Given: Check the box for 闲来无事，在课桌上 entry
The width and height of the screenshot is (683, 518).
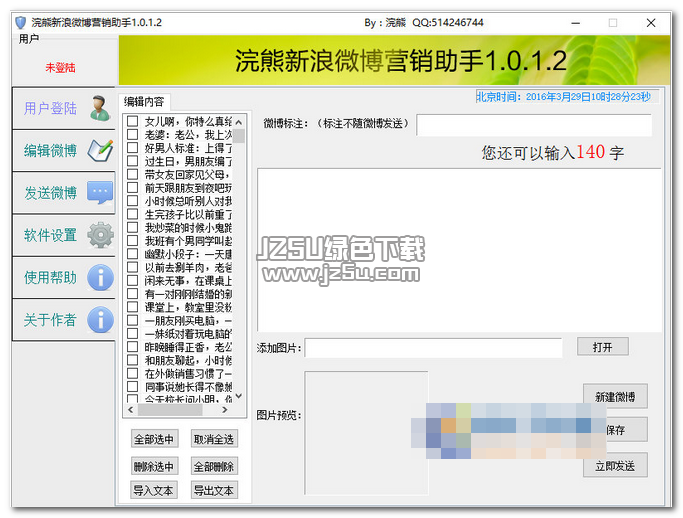Looking at the screenshot, I should [x=132, y=281].
